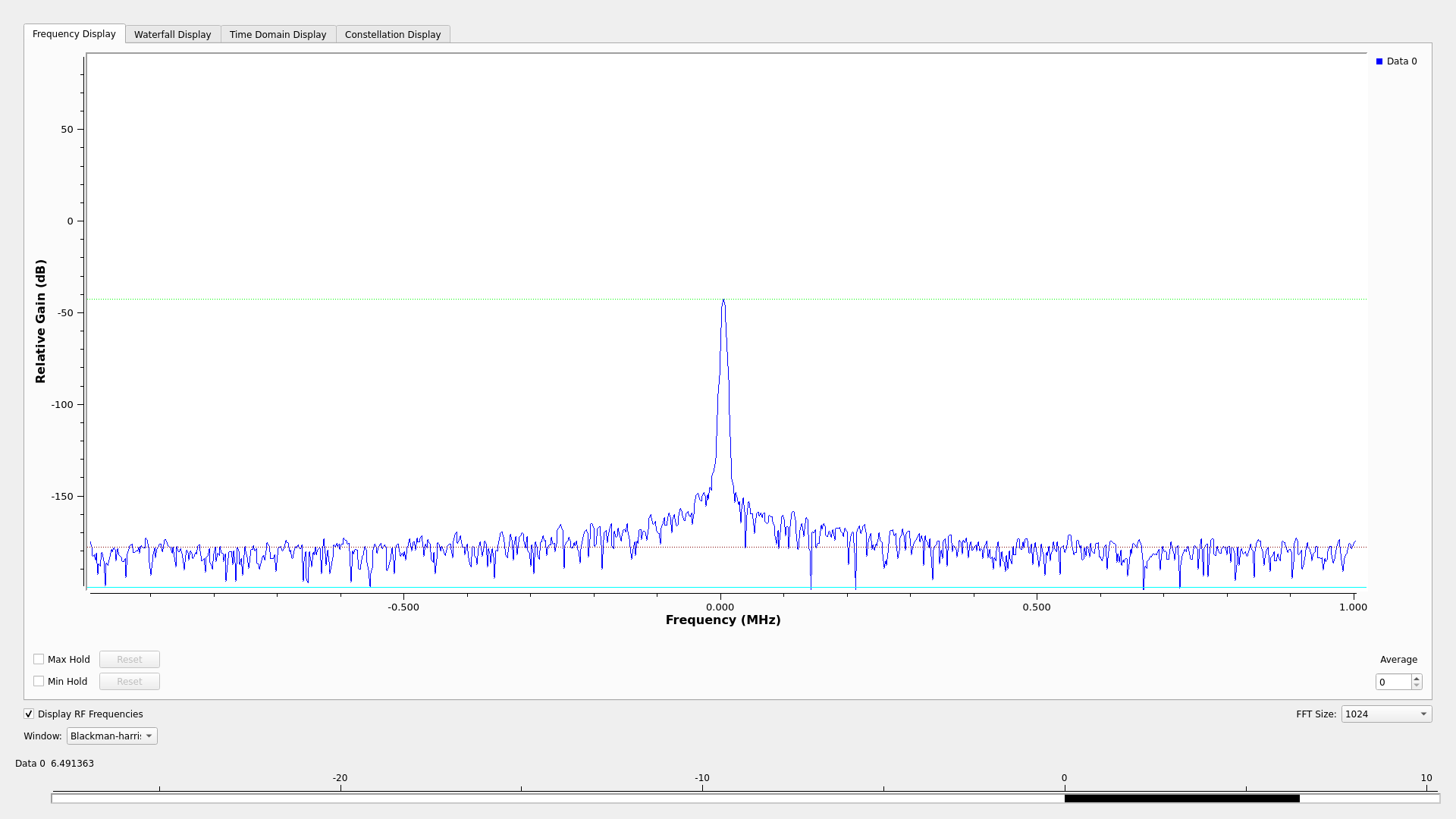Click inside the Average value field
The height and width of the screenshot is (819, 1456).
(x=1393, y=682)
